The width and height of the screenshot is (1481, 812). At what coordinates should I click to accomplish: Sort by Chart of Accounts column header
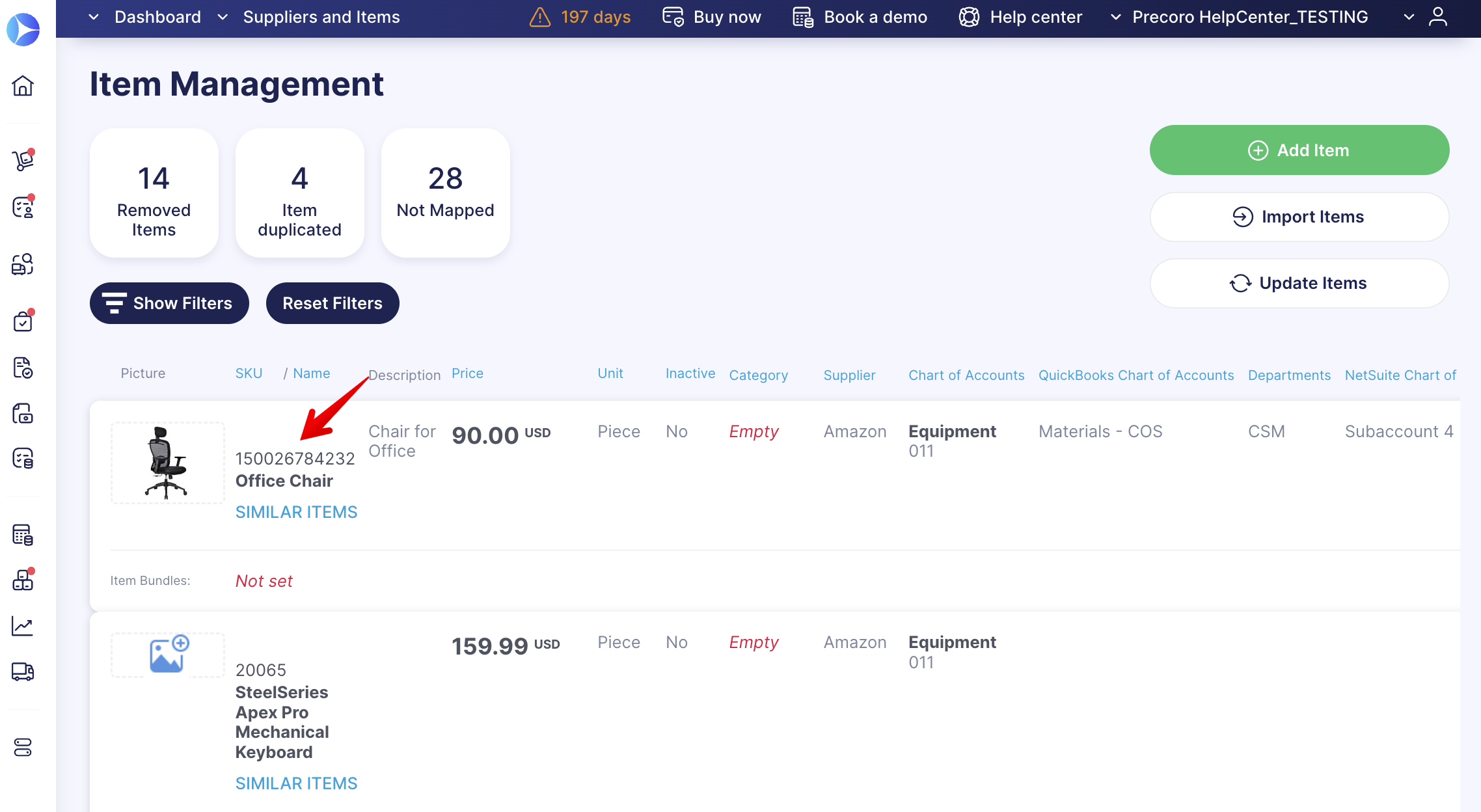966,375
